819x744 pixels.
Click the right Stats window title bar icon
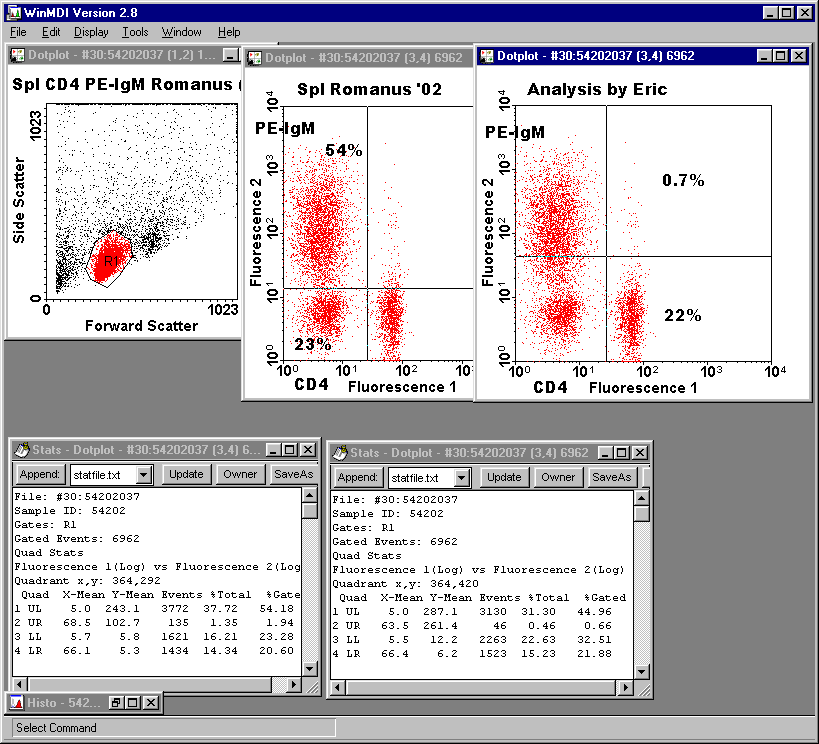click(340, 453)
